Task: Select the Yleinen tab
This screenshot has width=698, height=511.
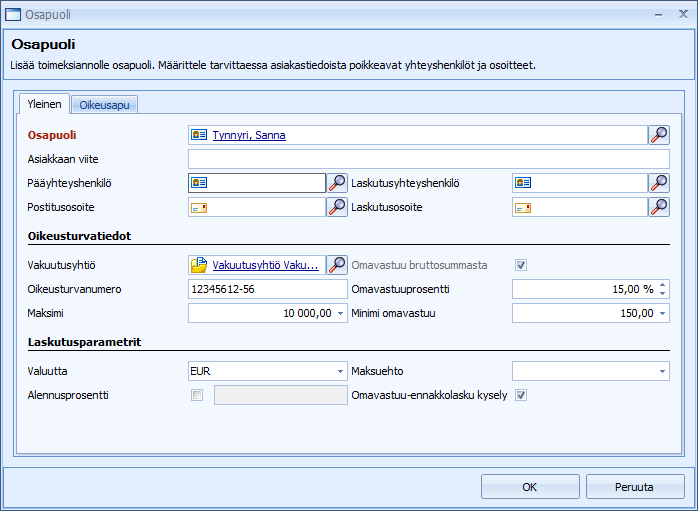Action: point(44,104)
